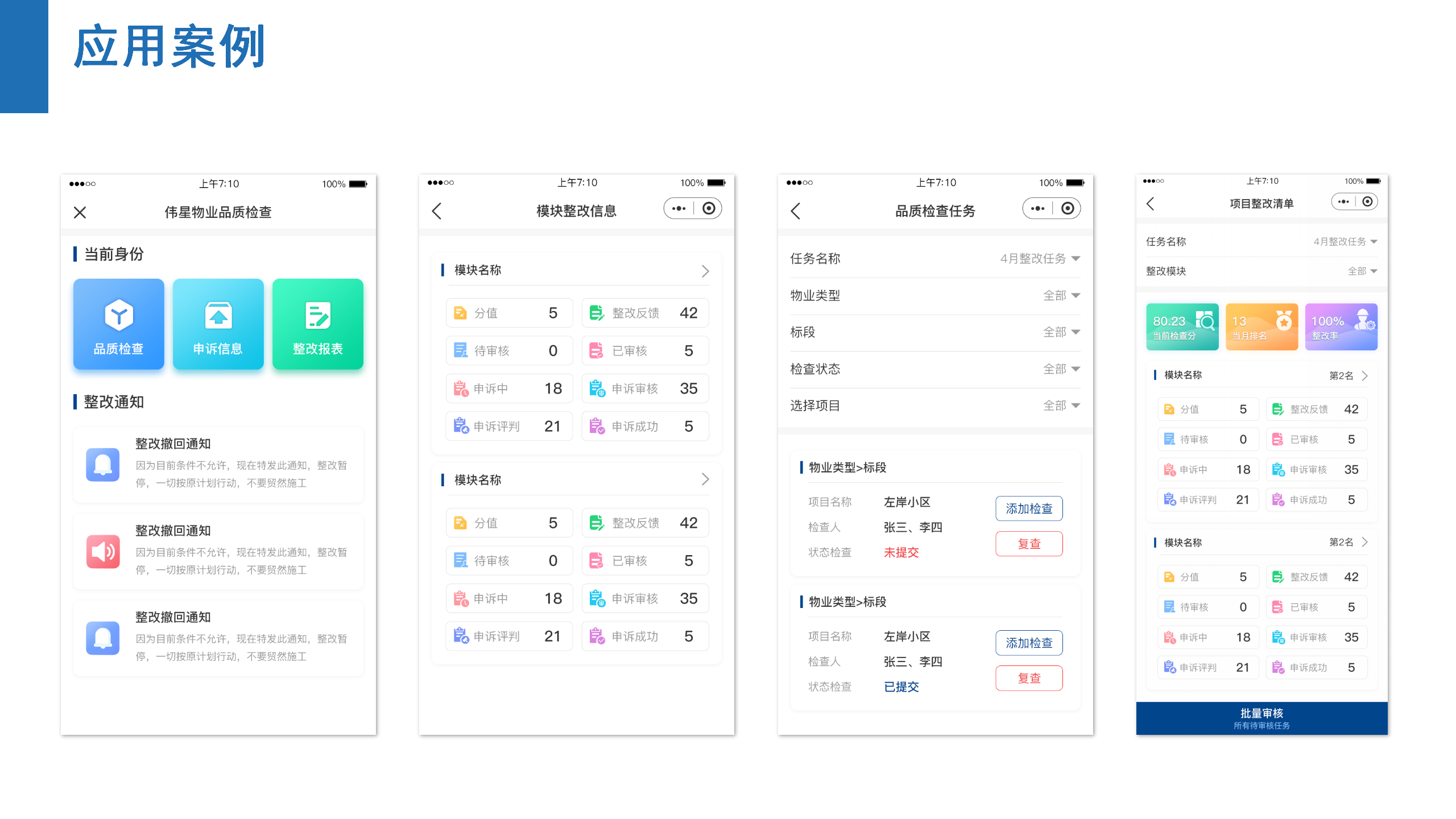Click the 整改反馈 icon showing 42
The image size is (1456, 819).
tap(597, 312)
